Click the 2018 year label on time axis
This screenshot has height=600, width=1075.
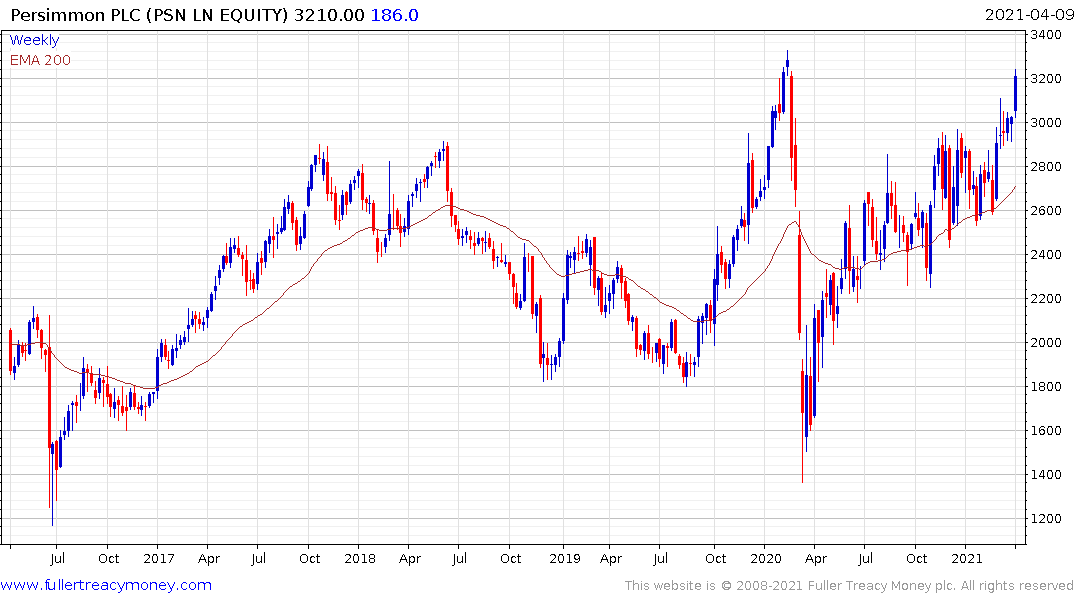[360, 558]
